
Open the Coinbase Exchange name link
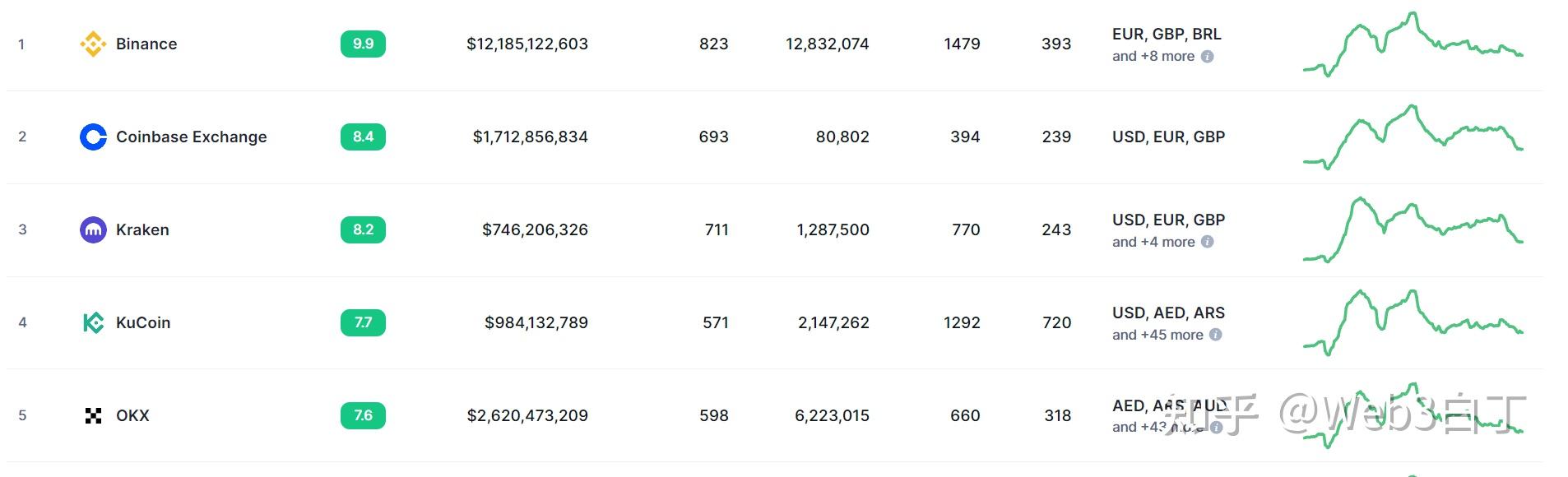[192, 137]
